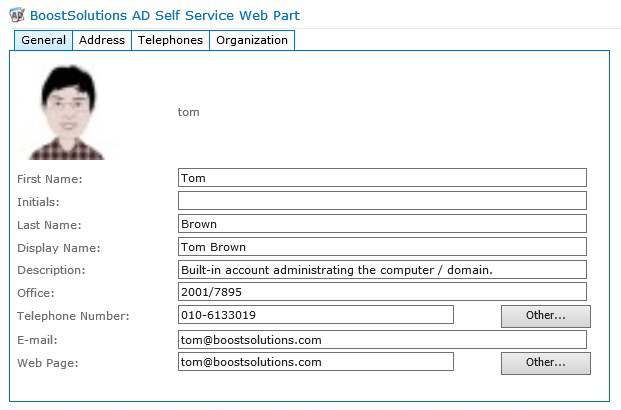
Task: Focus the empty Initials field
Action: [x=382, y=201]
